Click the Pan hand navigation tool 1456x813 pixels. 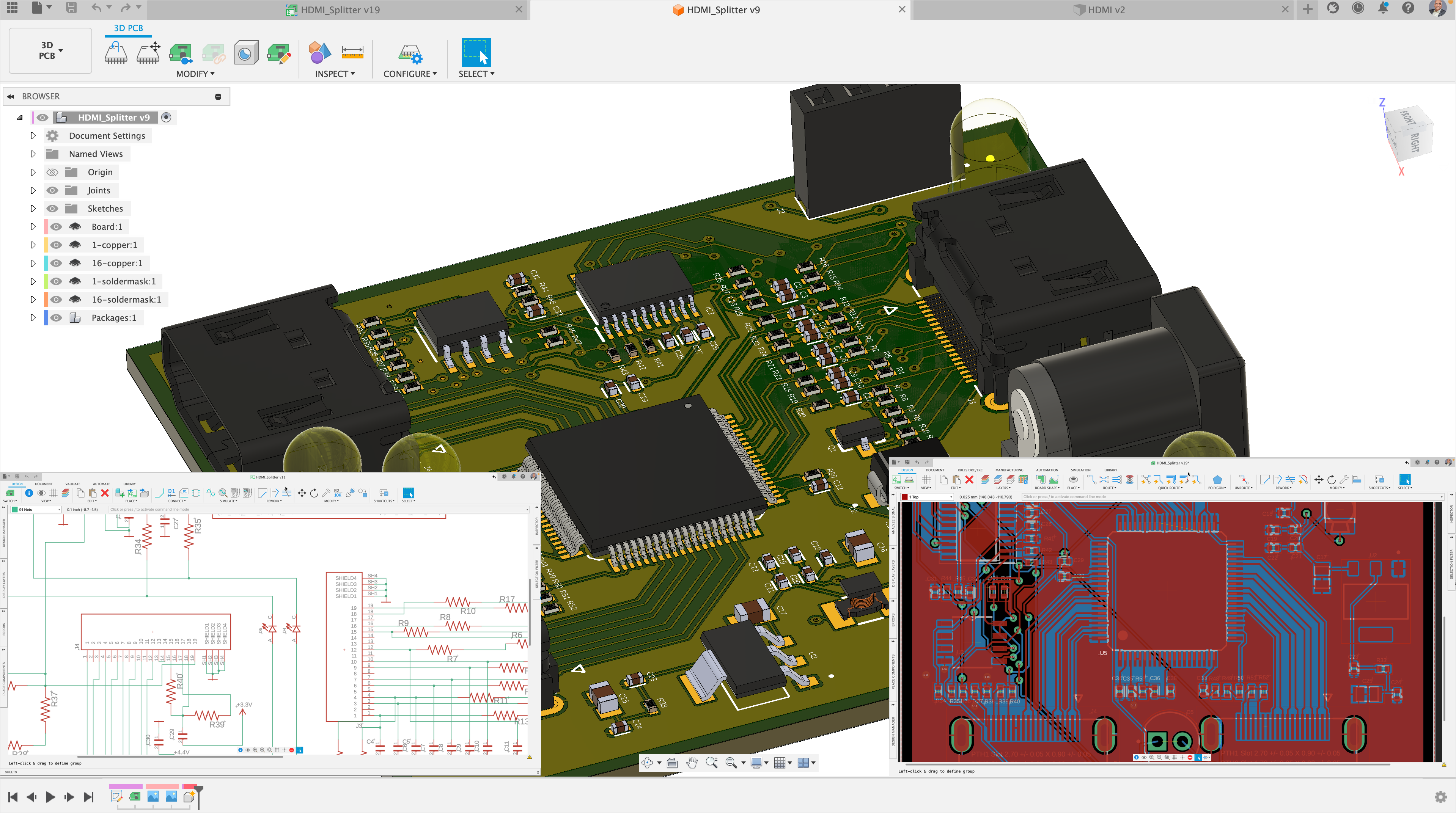pyautogui.click(x=692, y=763)
